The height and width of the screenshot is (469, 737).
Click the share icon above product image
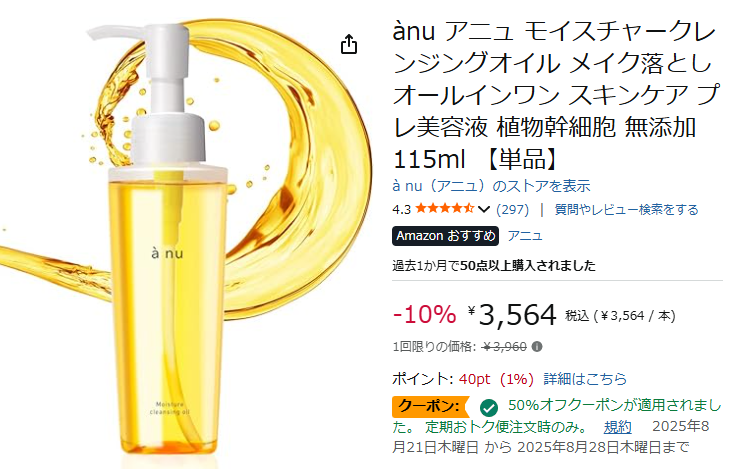point(349,44)
